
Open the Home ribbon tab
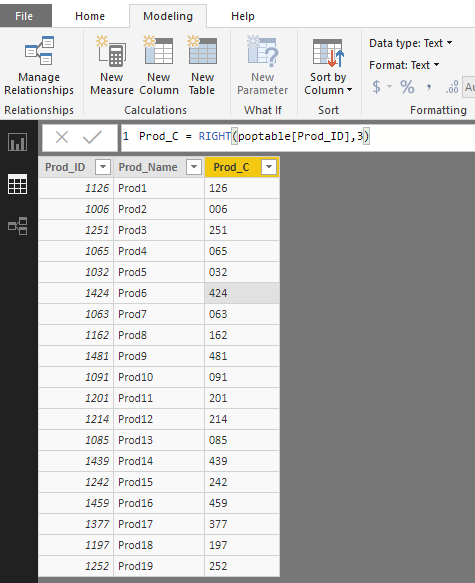click(x=90, y=16)
